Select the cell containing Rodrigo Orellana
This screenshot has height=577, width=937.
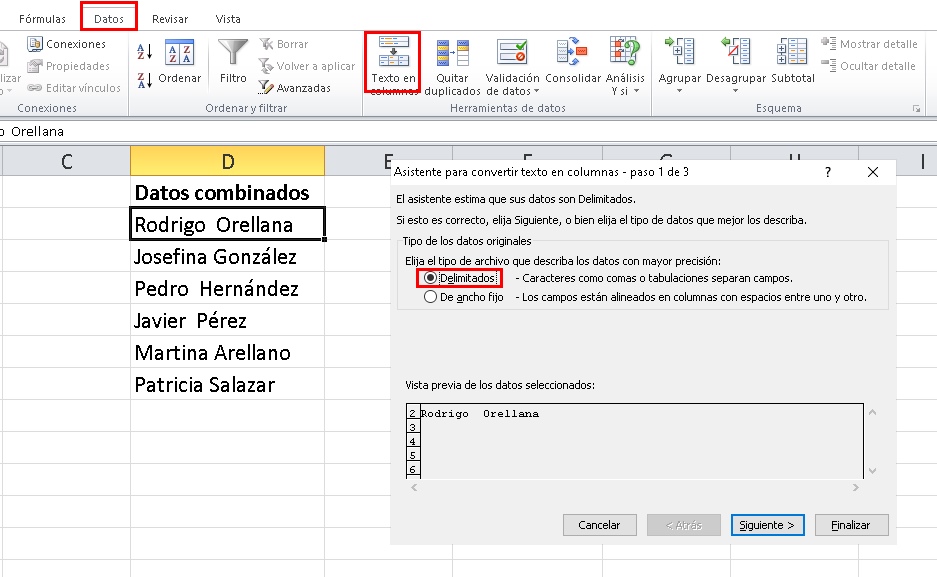[x=225, y=222]
